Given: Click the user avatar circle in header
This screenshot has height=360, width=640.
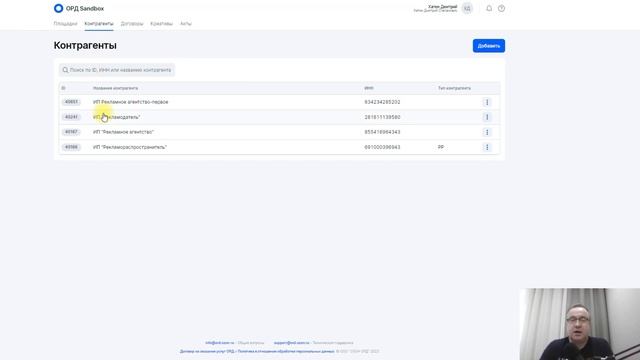Looking at the screenshot, I should (467, 8).
